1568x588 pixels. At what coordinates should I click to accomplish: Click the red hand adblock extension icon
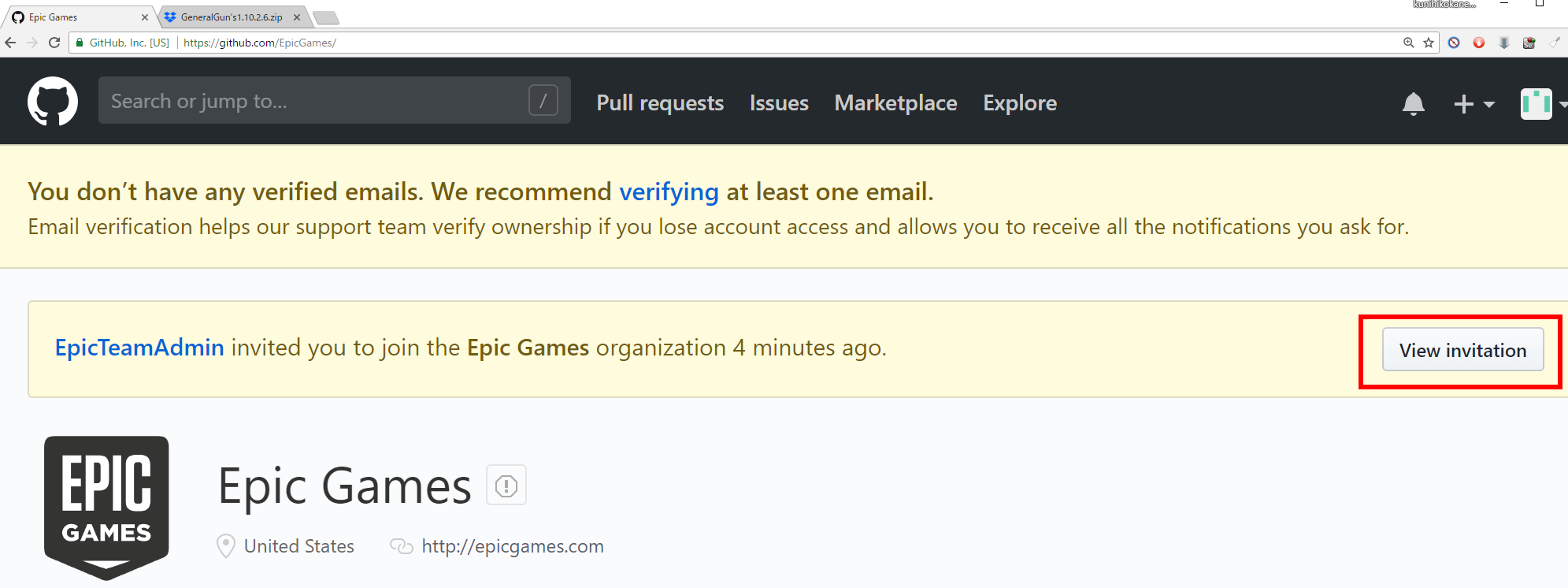pyautogui.click(x=1479, y=43)
